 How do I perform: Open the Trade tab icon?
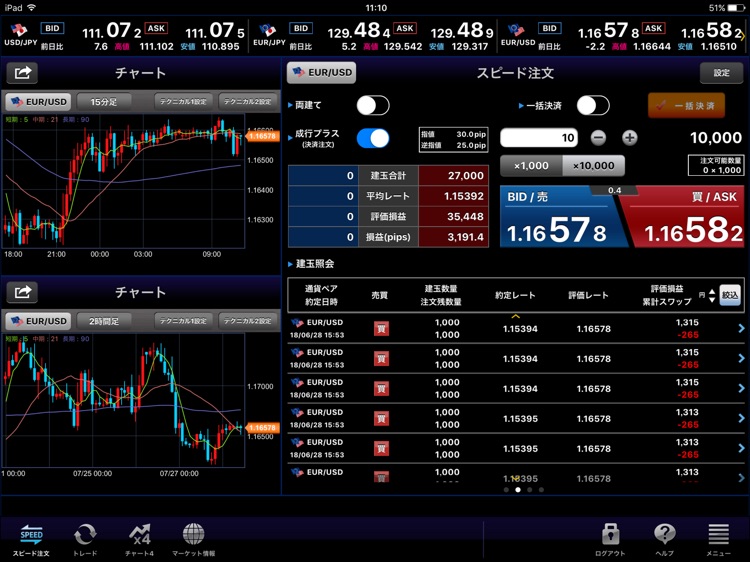85,540
